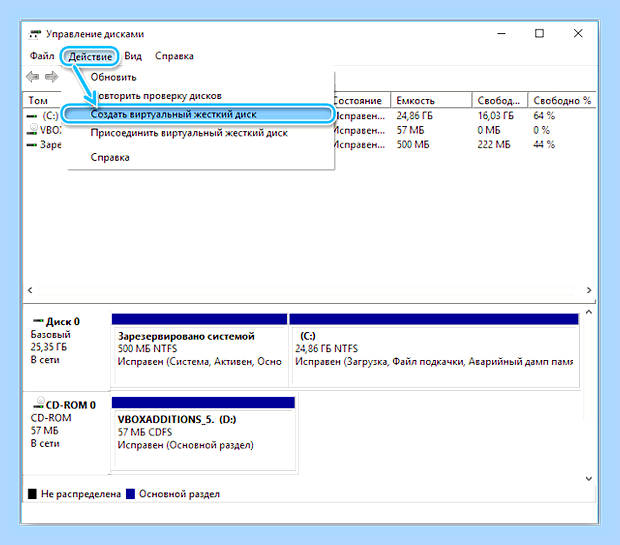This screenshot has height=545, width=620.
Task: Minimize the Disk Management window
Action: point(501,34)
